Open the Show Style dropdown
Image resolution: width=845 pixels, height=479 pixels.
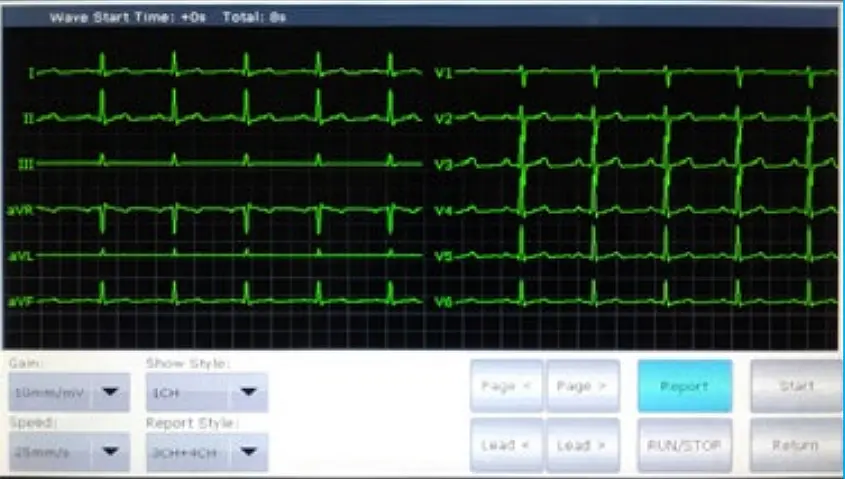(206, 393)
